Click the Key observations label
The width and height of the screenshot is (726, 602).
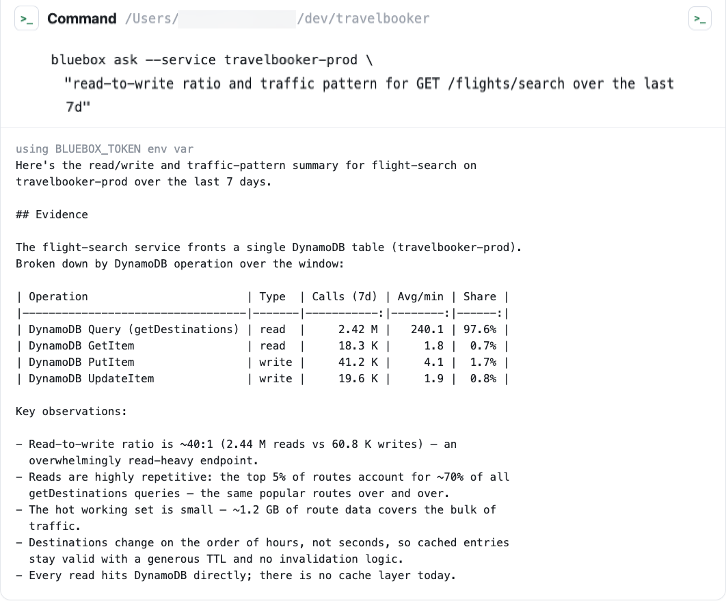pyautogui.click(x=71, y=411)
